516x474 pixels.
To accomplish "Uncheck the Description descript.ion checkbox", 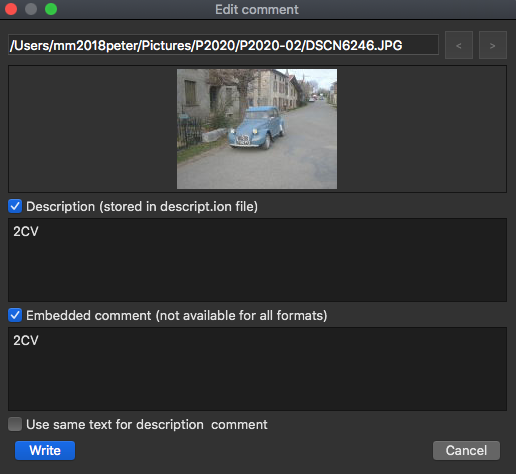I will pos(15,206).
